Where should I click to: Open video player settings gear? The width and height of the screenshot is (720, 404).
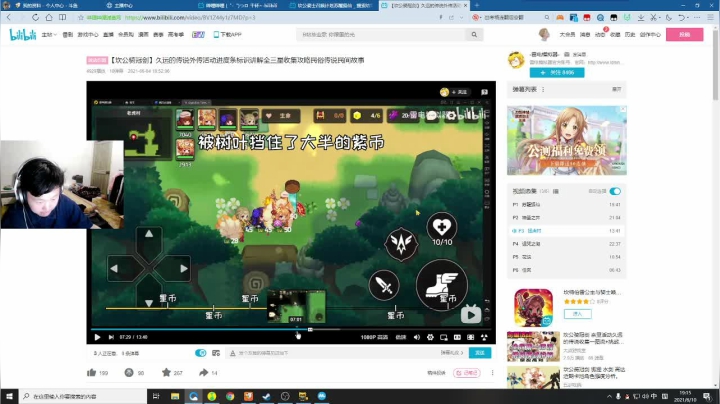430,337
